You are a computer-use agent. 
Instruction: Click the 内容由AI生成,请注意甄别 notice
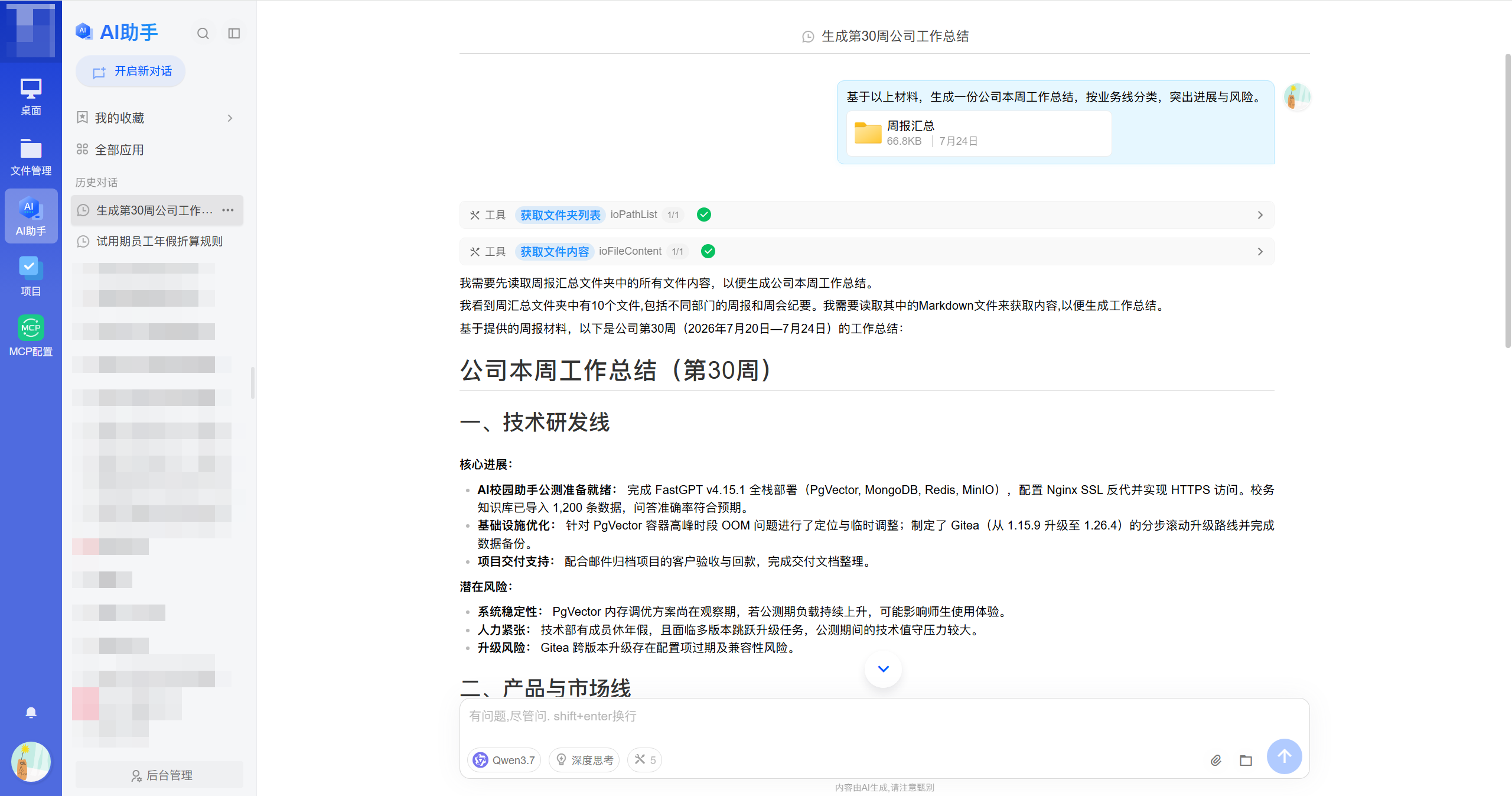coord(884,787)
